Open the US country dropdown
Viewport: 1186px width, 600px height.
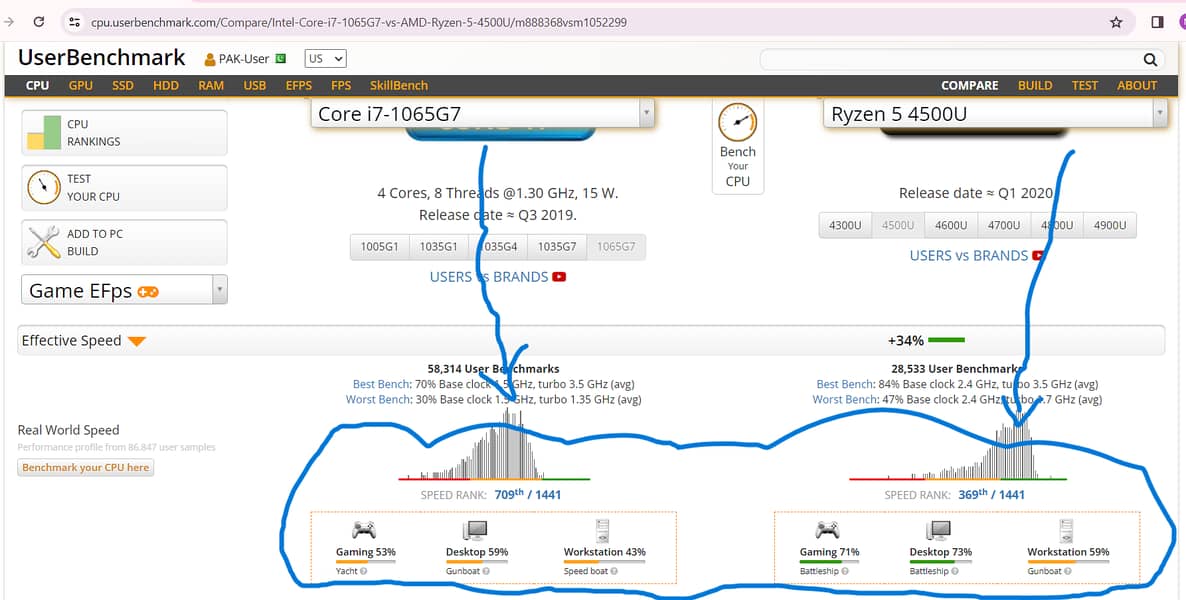(325, 59)
